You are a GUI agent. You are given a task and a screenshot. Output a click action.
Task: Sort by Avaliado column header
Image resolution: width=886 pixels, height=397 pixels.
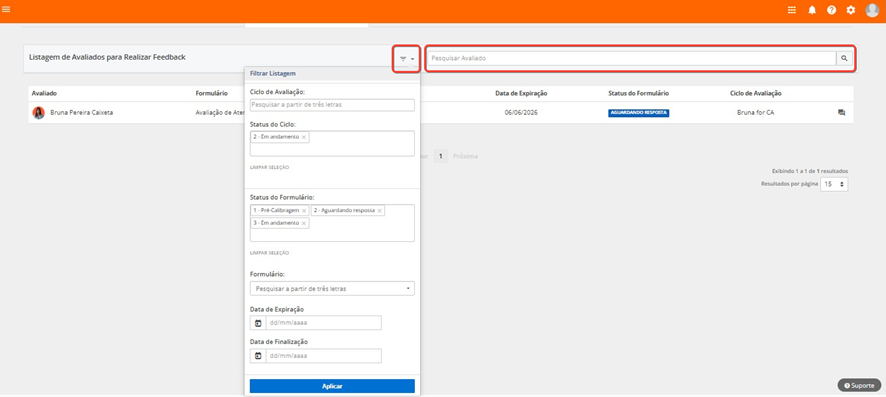pos(45,93)
